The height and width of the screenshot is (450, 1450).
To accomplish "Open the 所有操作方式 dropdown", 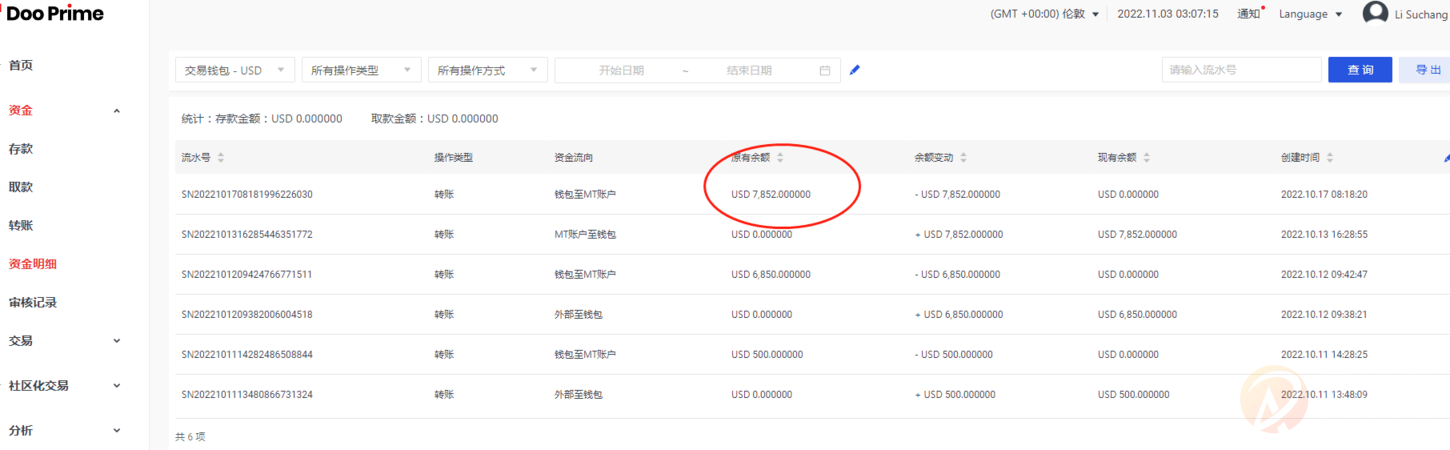I will 487,71.
